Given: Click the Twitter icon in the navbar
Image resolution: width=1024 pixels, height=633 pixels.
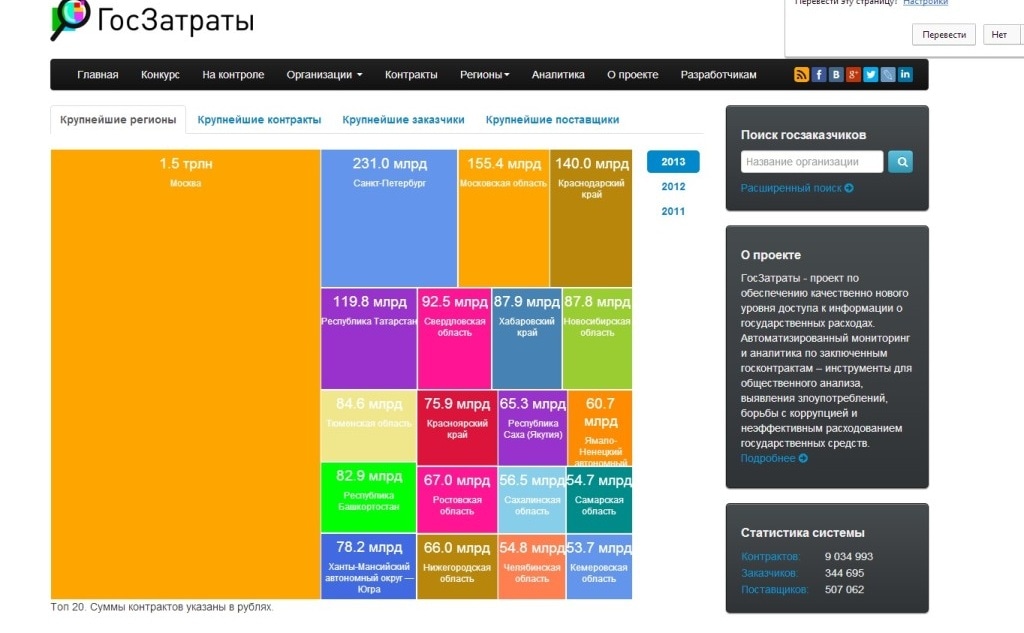Looking at the screenshot, I should click(x=872, y=74).
